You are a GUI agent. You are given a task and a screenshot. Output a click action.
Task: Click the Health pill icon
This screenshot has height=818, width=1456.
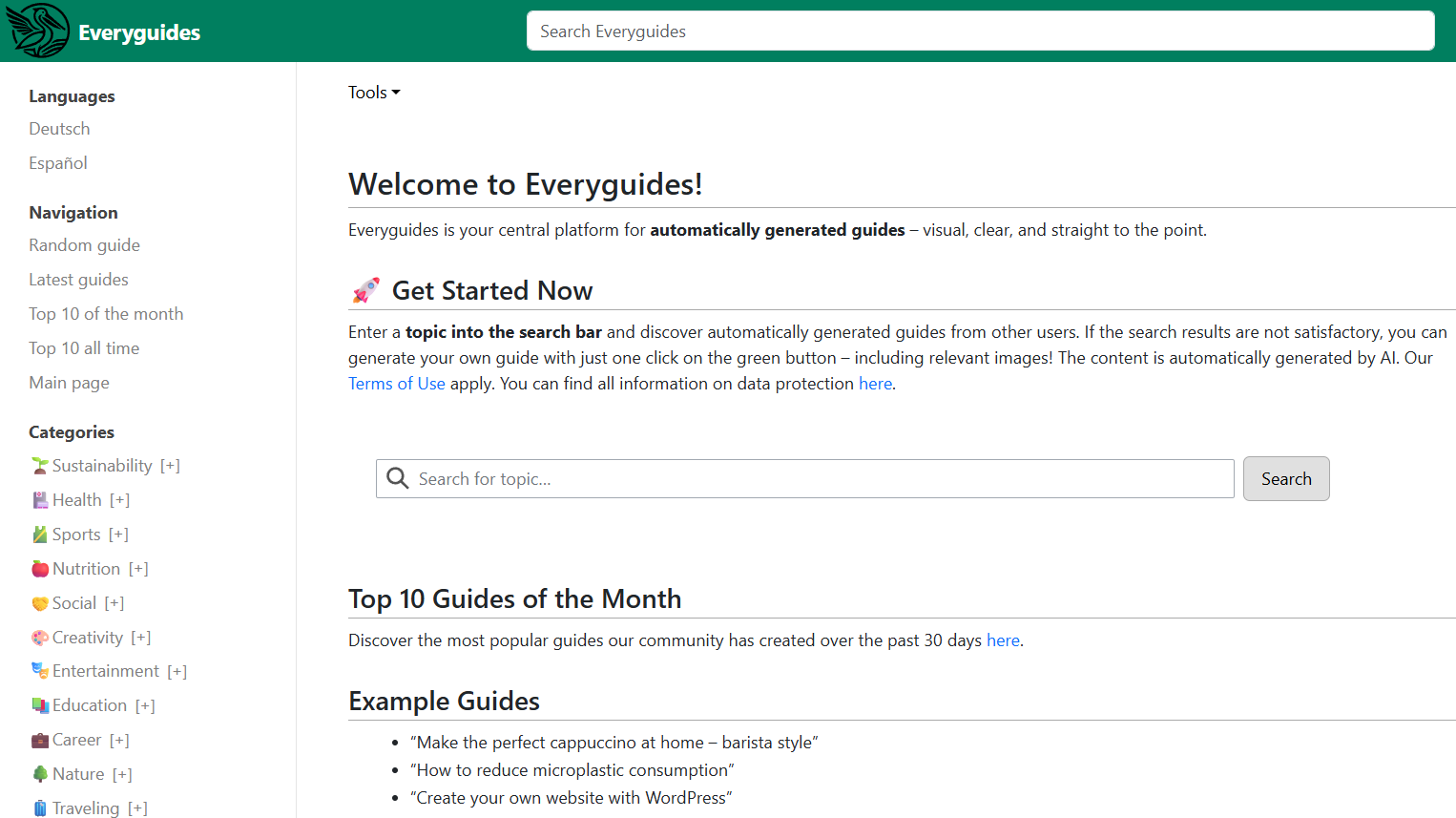coord(38,499)
